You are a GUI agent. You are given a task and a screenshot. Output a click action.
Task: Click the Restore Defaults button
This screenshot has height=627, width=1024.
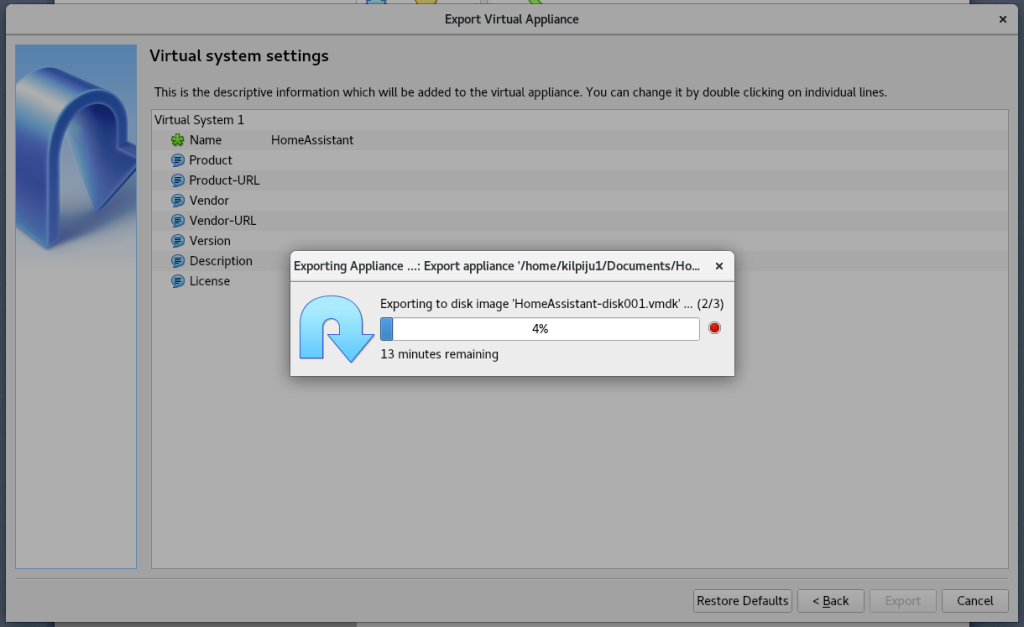pyautogui.click(x=743, y=601)
